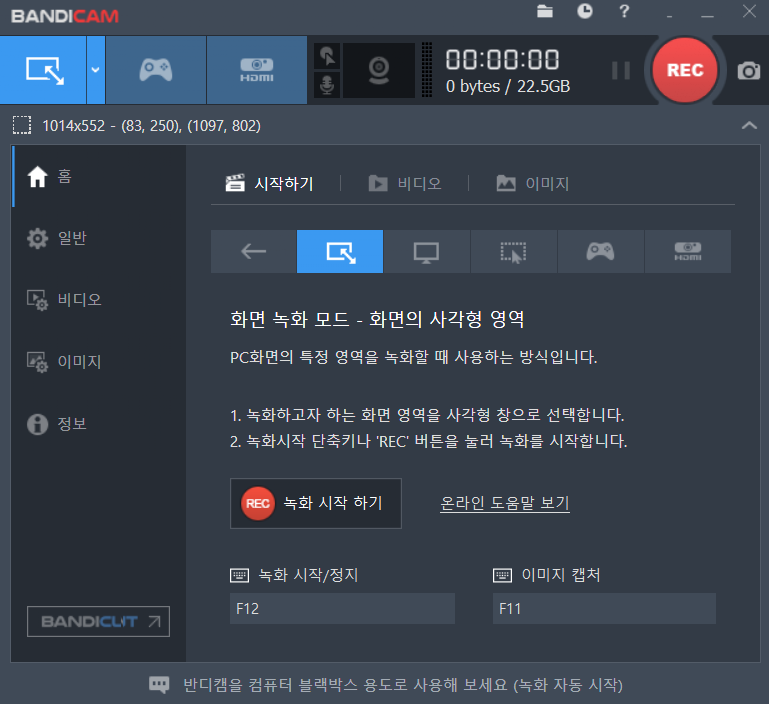Click the keyboard icon beside 이미지 캡처
Viewport: 769px width, 704px height.
pos(502,575)
